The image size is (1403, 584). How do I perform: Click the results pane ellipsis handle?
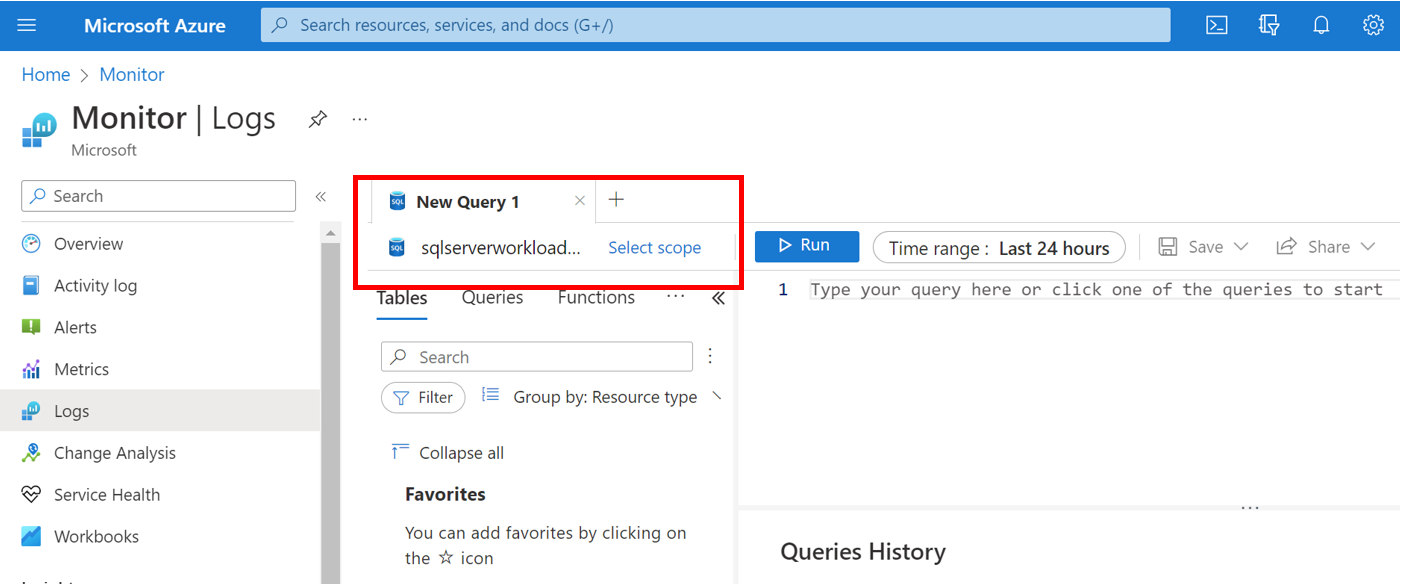click(1250, 507)
